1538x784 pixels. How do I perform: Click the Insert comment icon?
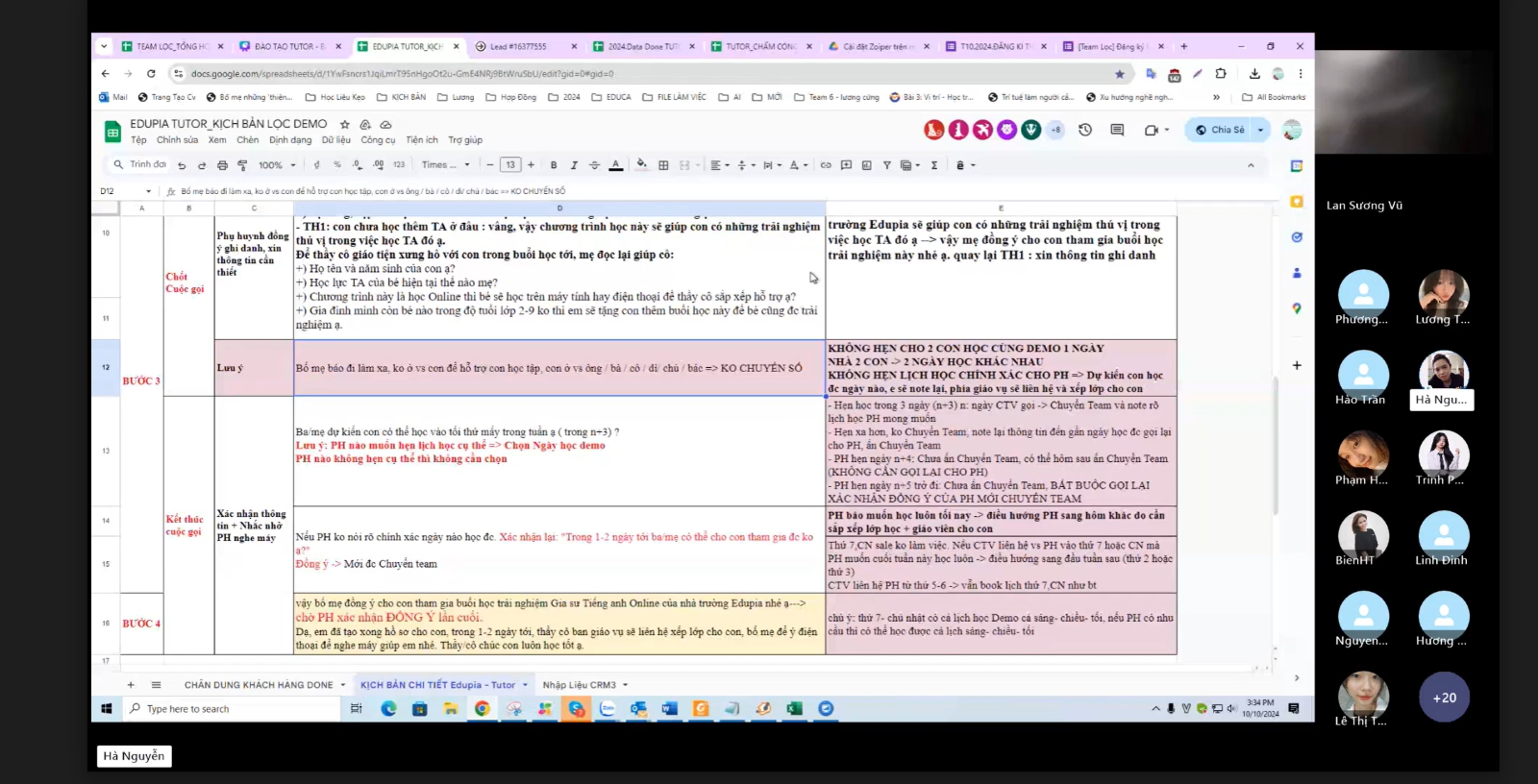[846, 165]
